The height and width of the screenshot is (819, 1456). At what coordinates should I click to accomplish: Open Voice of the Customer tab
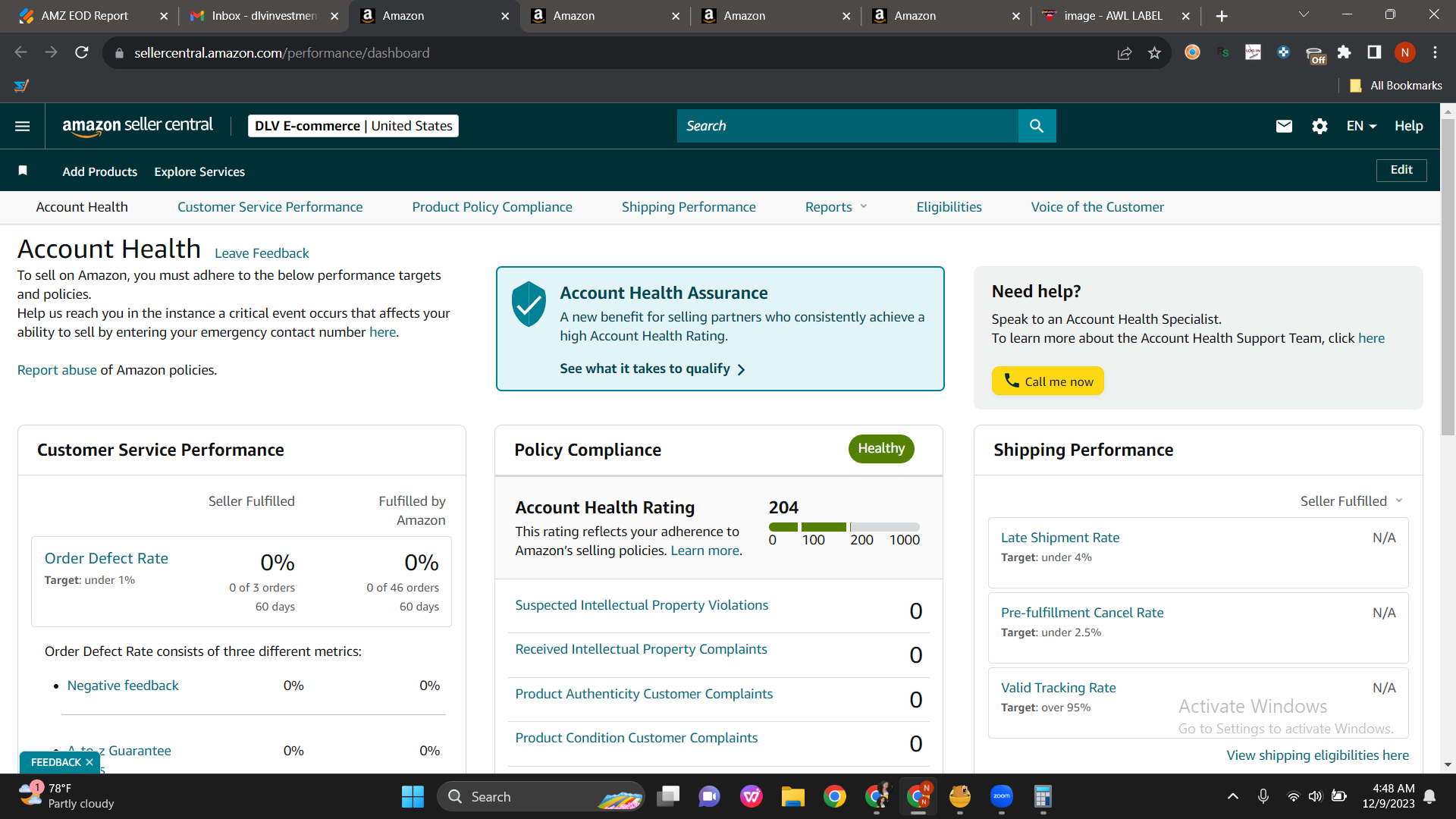point(1097,207)
